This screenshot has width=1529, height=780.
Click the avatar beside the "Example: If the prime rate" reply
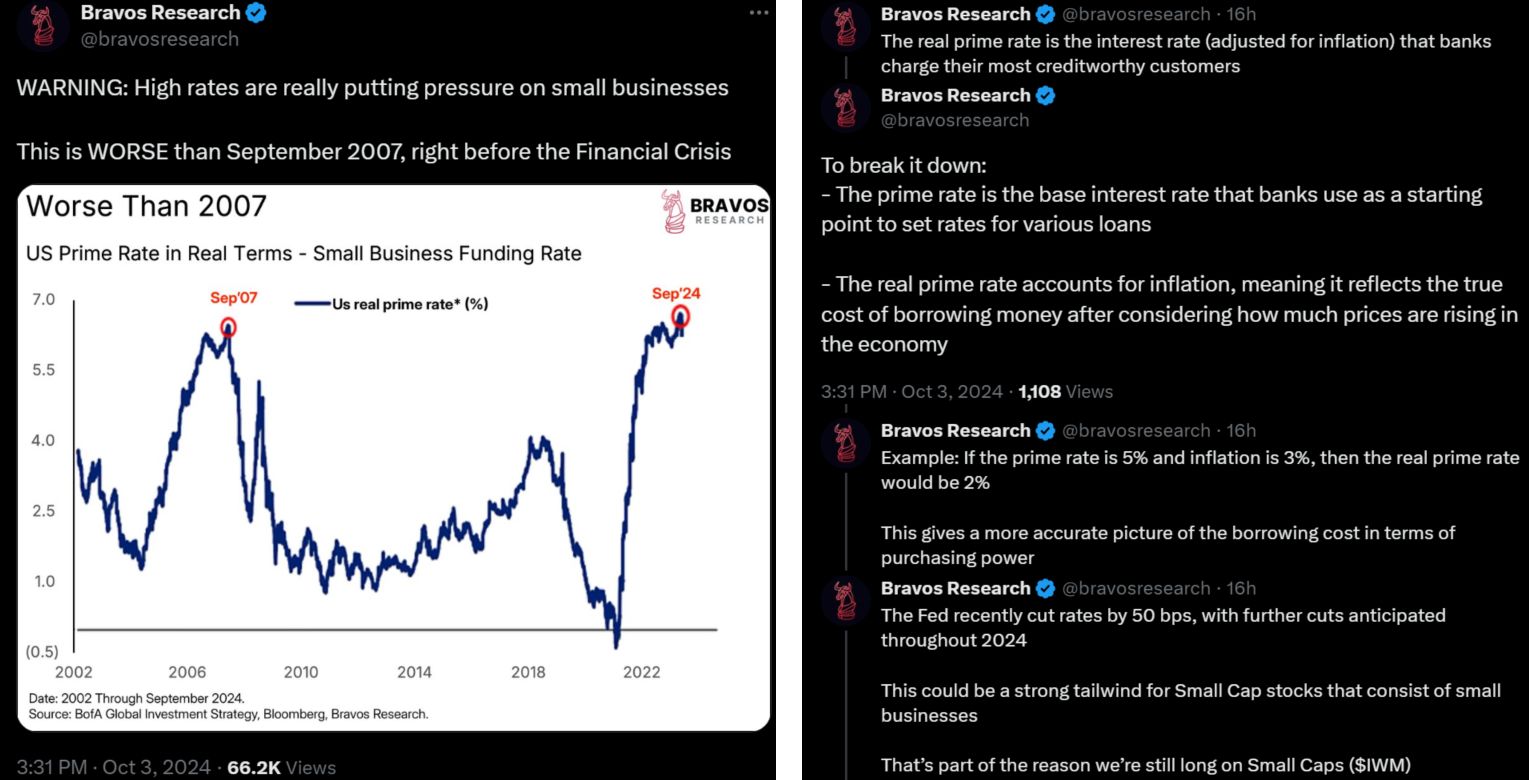point(845,441)
